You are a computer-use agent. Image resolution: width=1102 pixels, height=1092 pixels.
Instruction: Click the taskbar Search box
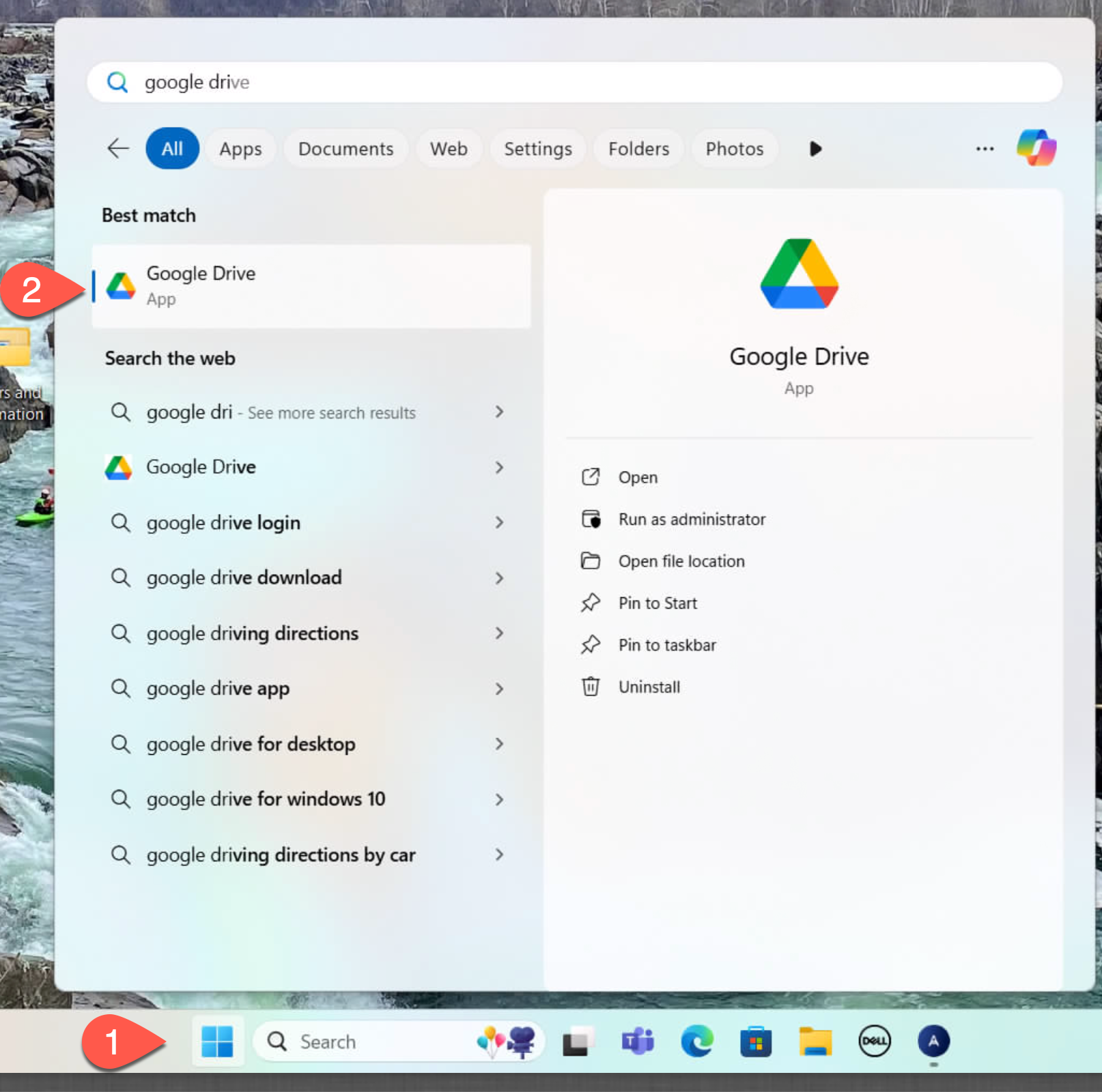(x=398, y=1041)
